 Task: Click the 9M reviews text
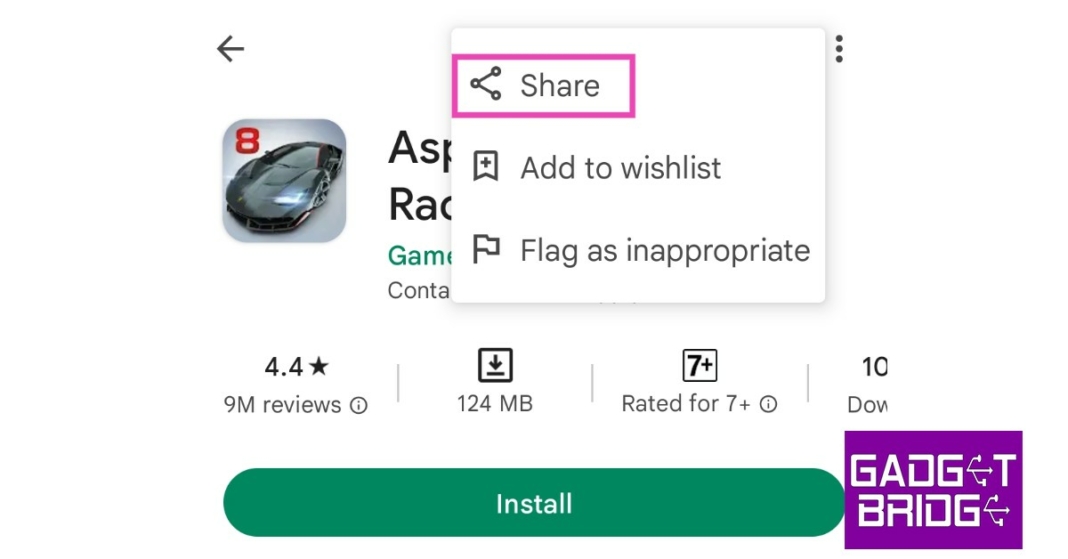point(282,405)
